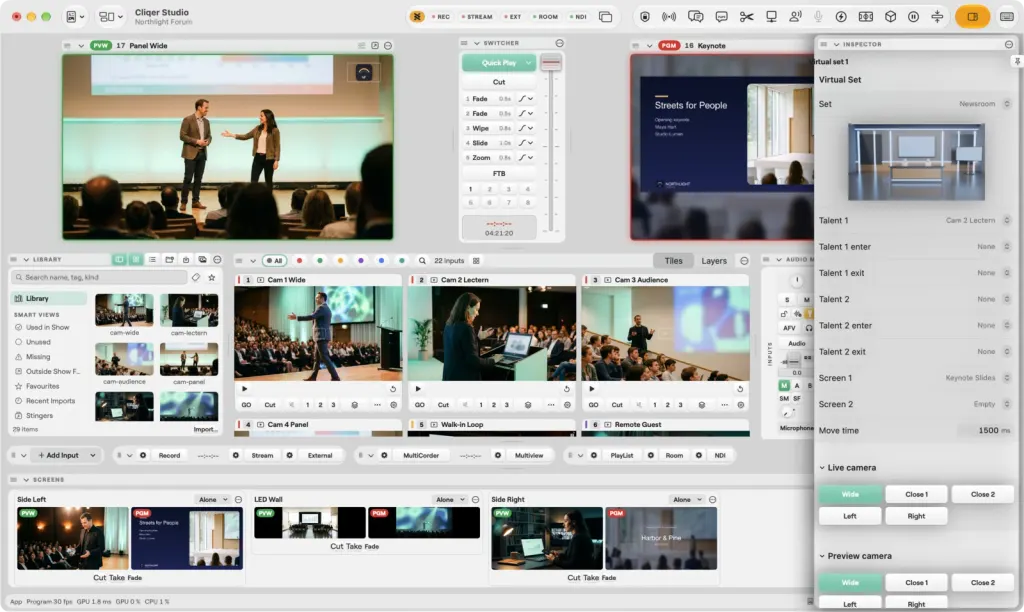Switch to the Layers tab
1024x612 pixels.
click(x=714, y=261)
